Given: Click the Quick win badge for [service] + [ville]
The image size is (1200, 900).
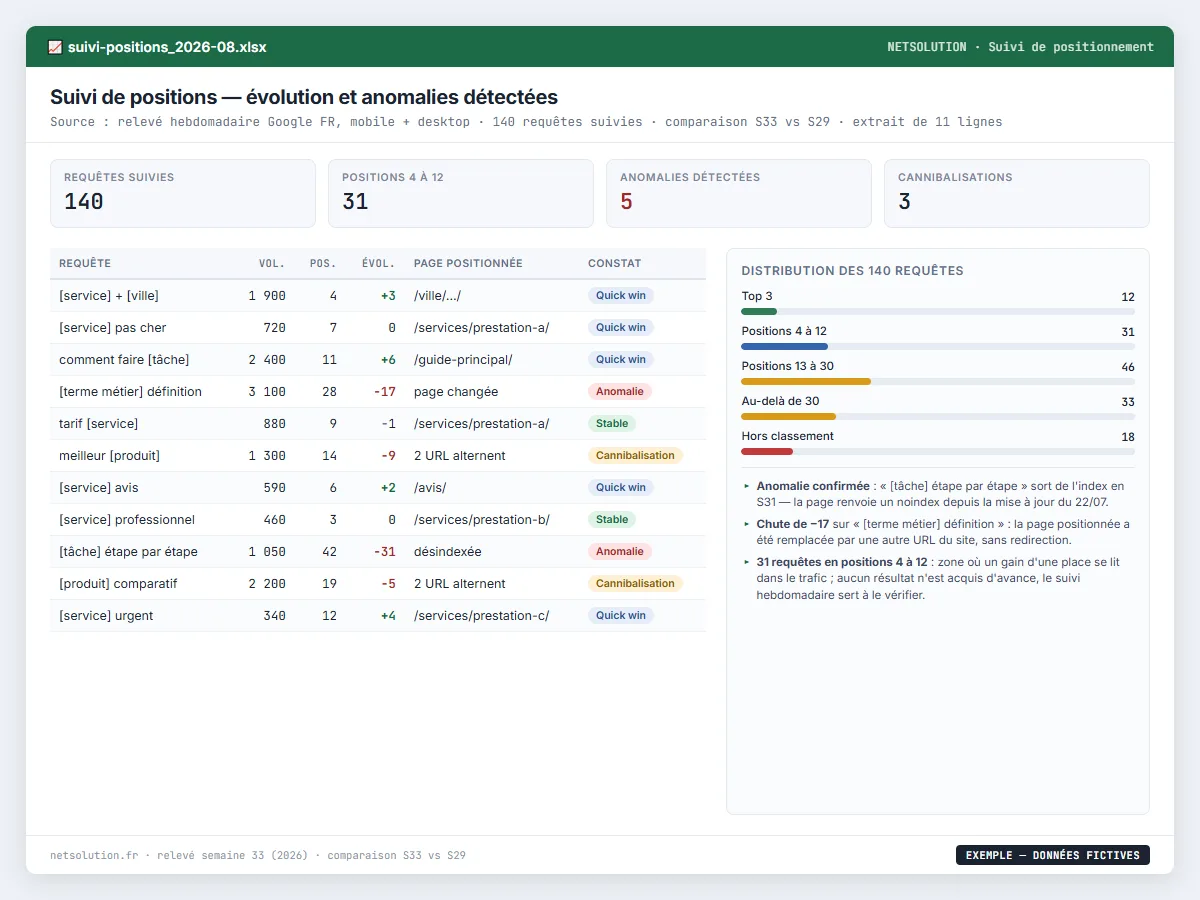Looking at the screenshot, I should [x=621, y=296].
